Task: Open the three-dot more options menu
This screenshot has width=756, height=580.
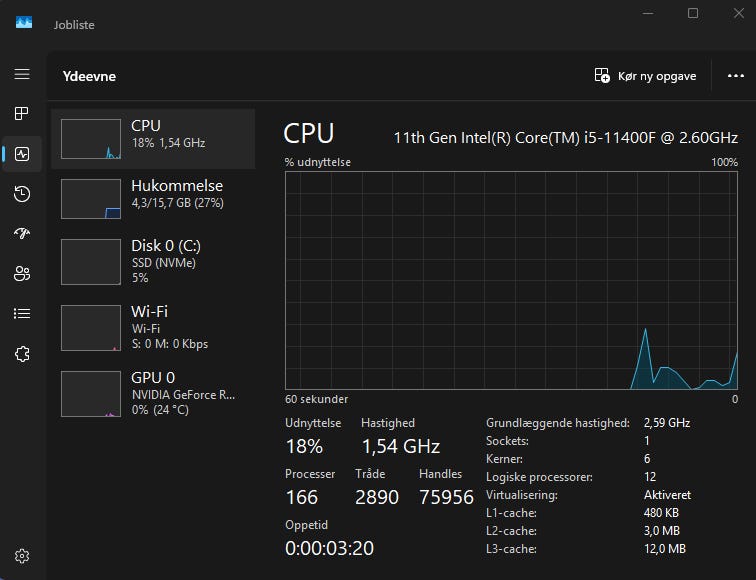Action: tap(736, 75)
